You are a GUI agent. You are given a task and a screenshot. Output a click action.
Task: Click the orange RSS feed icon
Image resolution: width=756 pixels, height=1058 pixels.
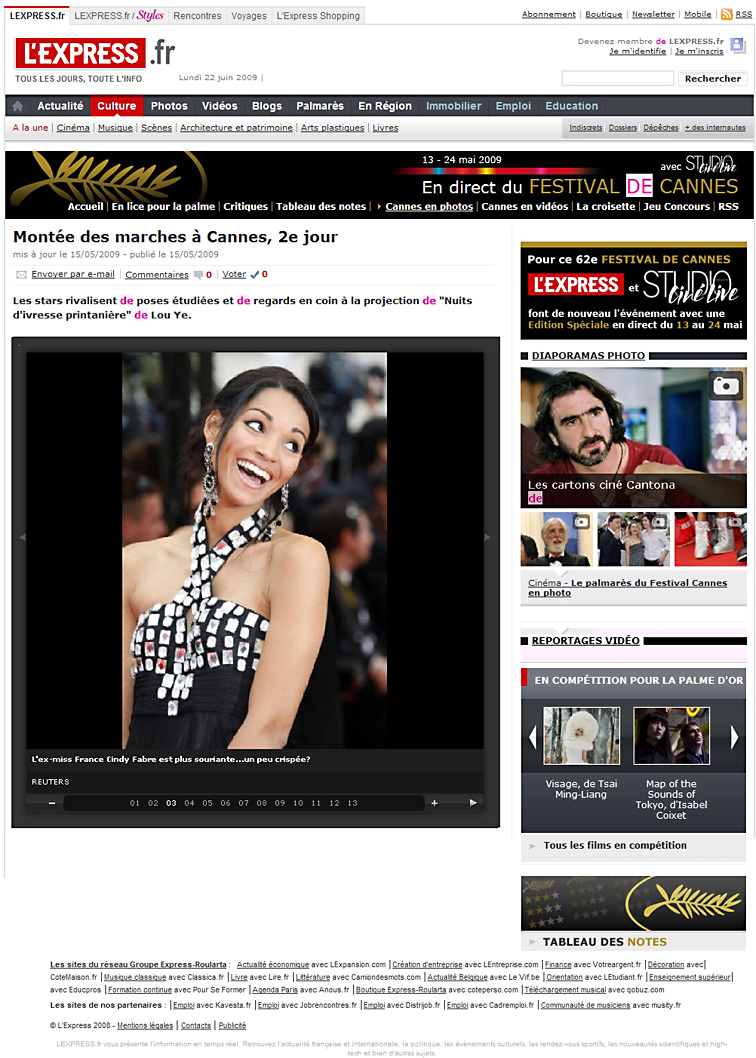coord(727,14)
